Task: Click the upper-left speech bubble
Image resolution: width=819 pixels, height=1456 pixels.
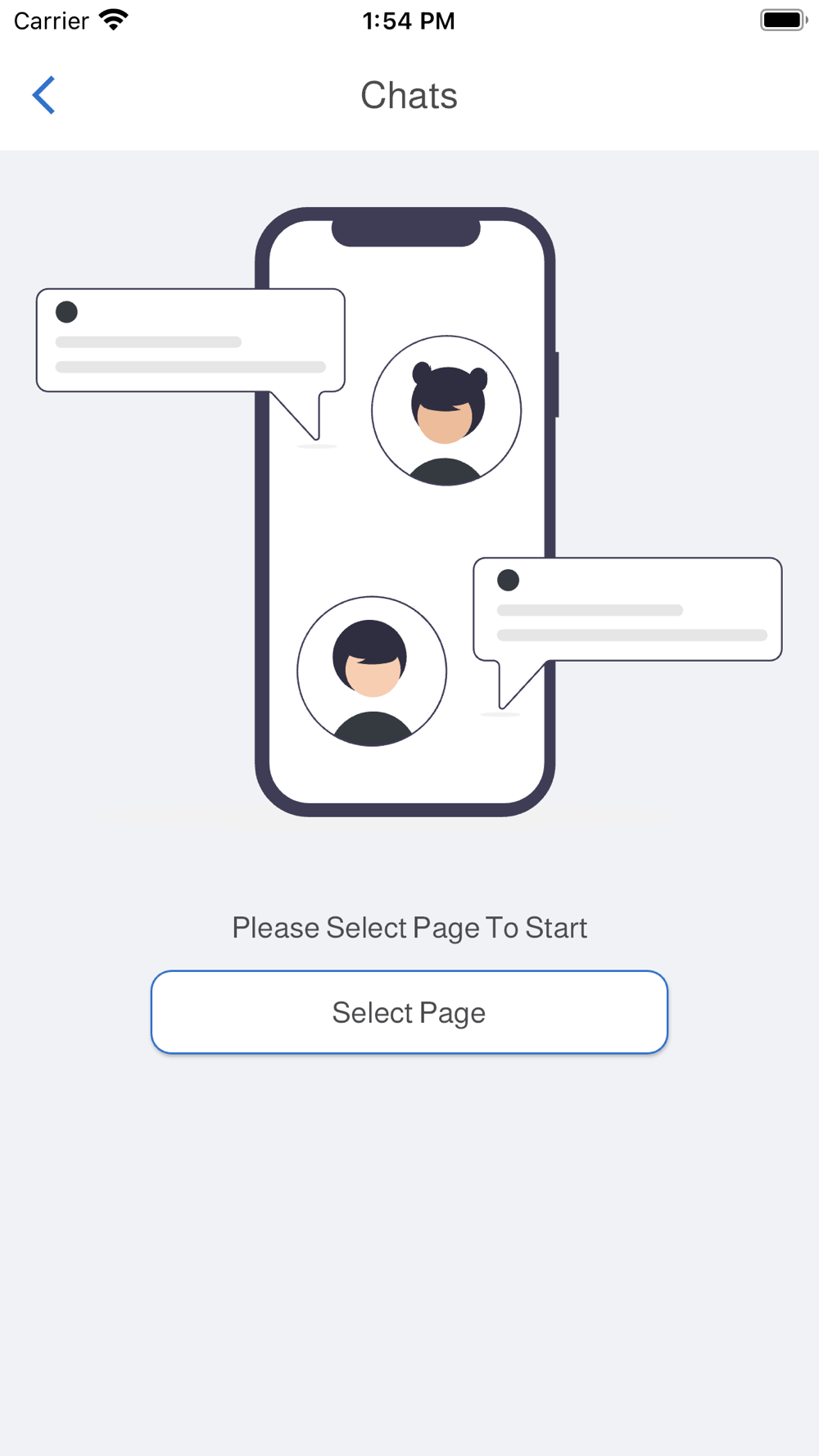Action: (x=190, y=340)
